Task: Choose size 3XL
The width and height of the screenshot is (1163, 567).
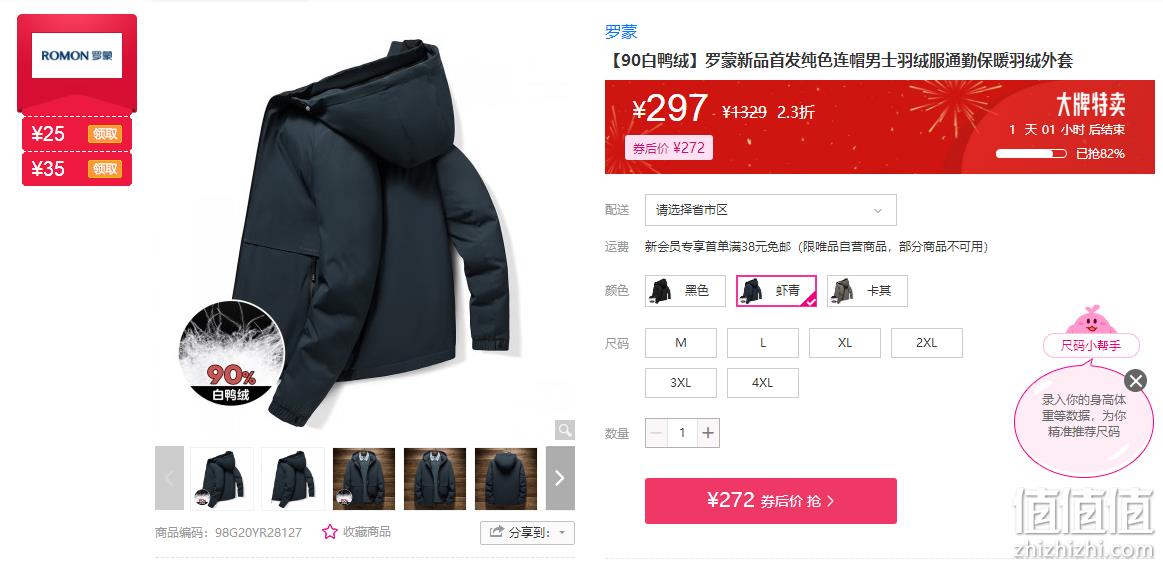Action: [x=681, y=383]
